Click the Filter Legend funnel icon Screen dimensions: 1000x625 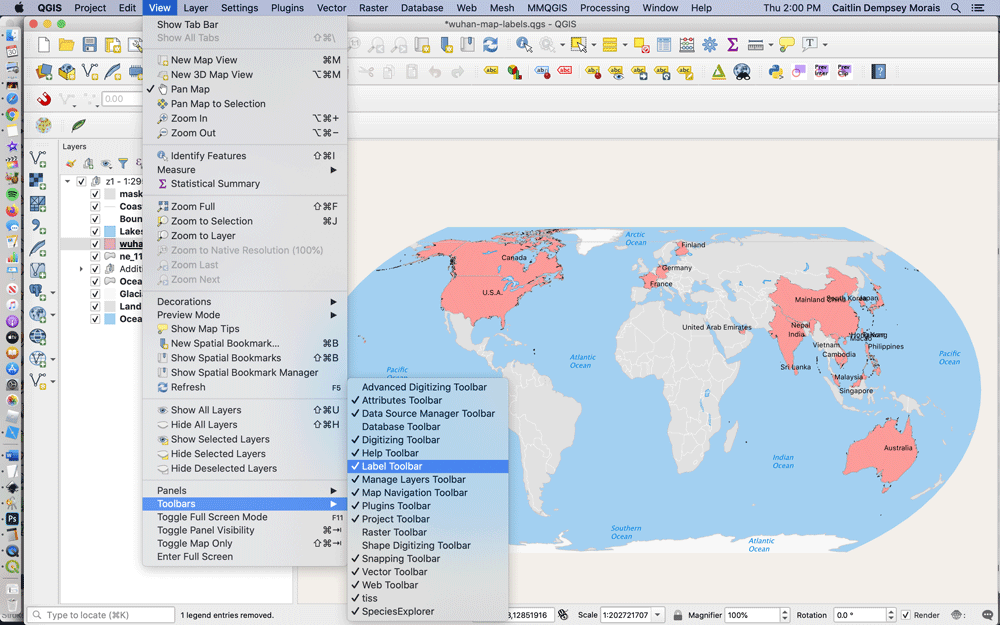click(x=122, y=164)
